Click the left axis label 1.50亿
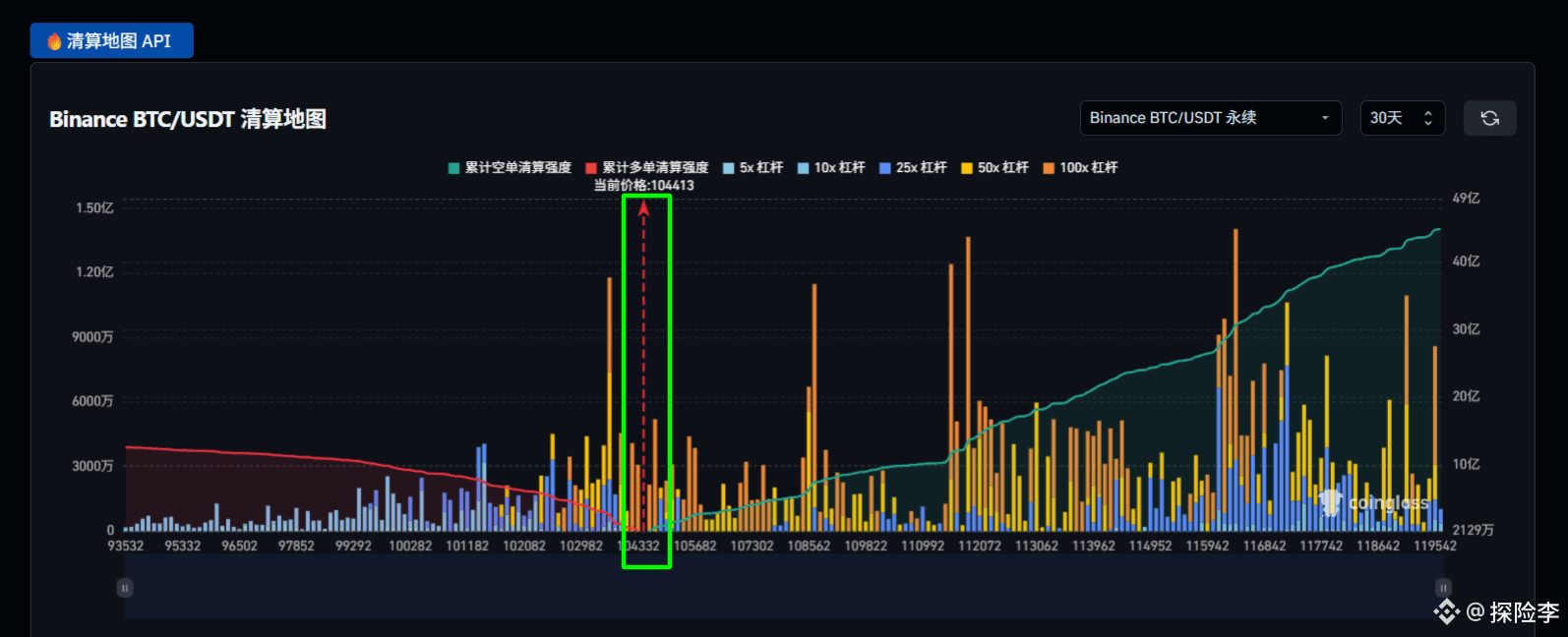The height and width of the screenshot is (637, 1568). click(x=95, y=208)
